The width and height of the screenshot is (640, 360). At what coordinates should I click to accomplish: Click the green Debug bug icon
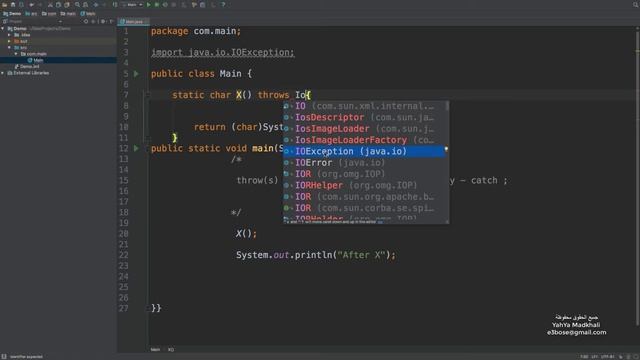(x=157, y=4)
